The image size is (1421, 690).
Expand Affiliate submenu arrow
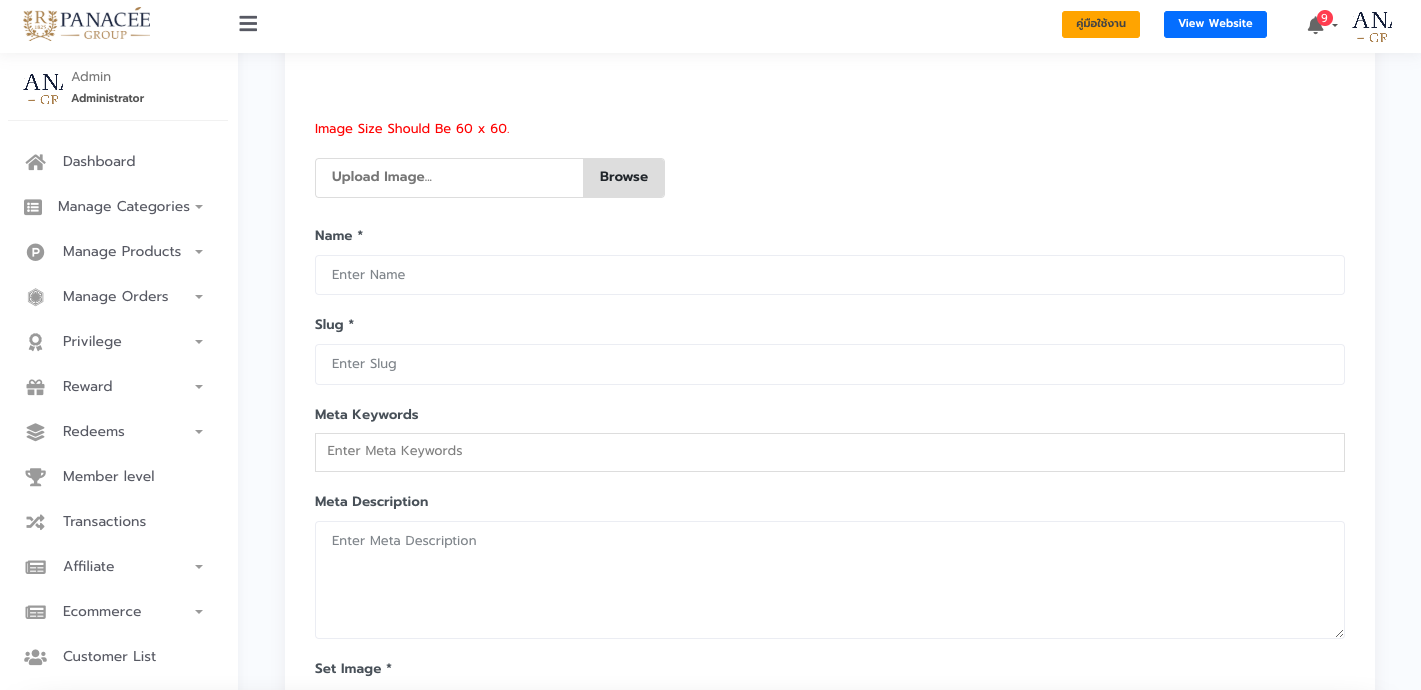point(199,567)
